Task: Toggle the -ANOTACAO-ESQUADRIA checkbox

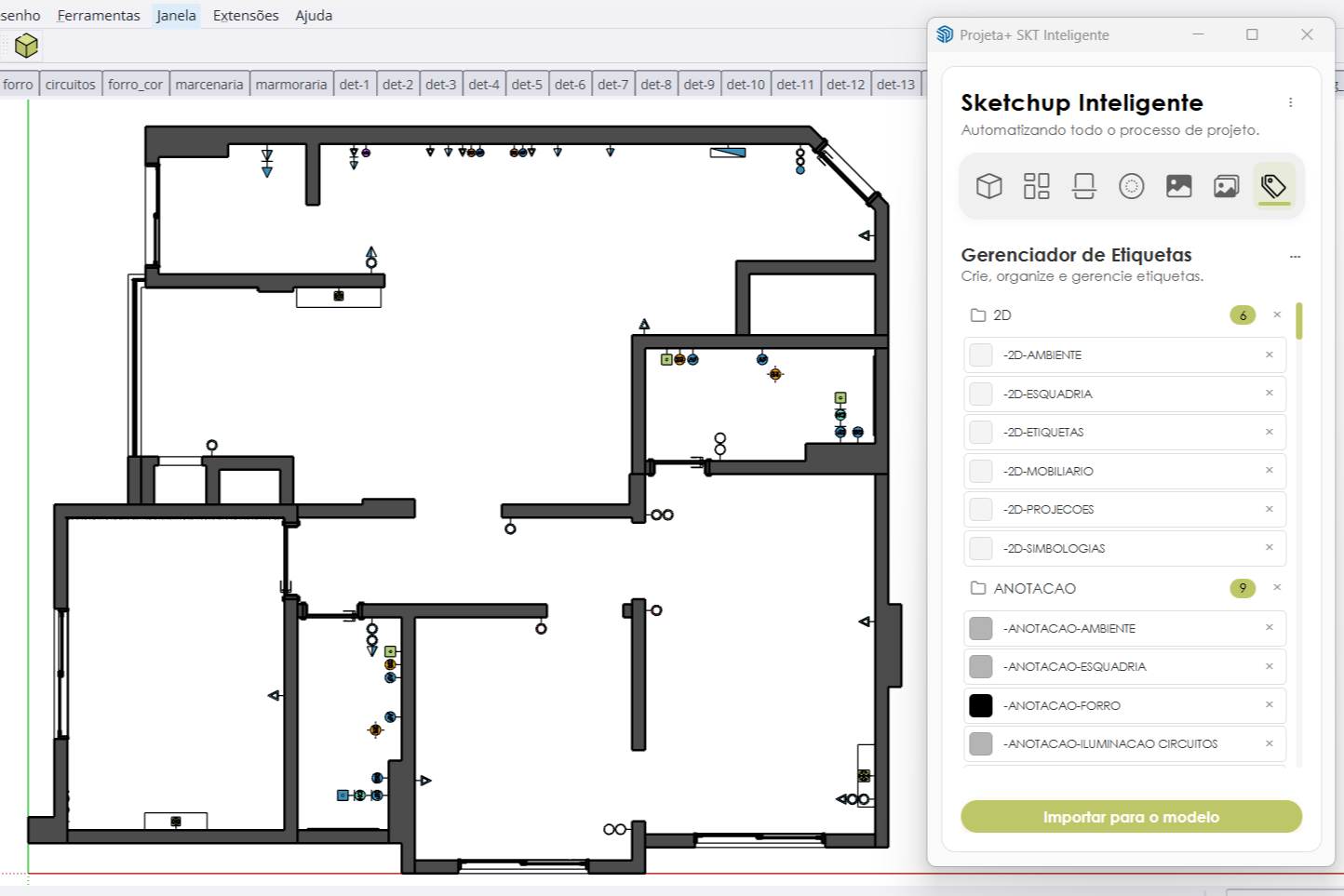Action: (x=980, y=666)
